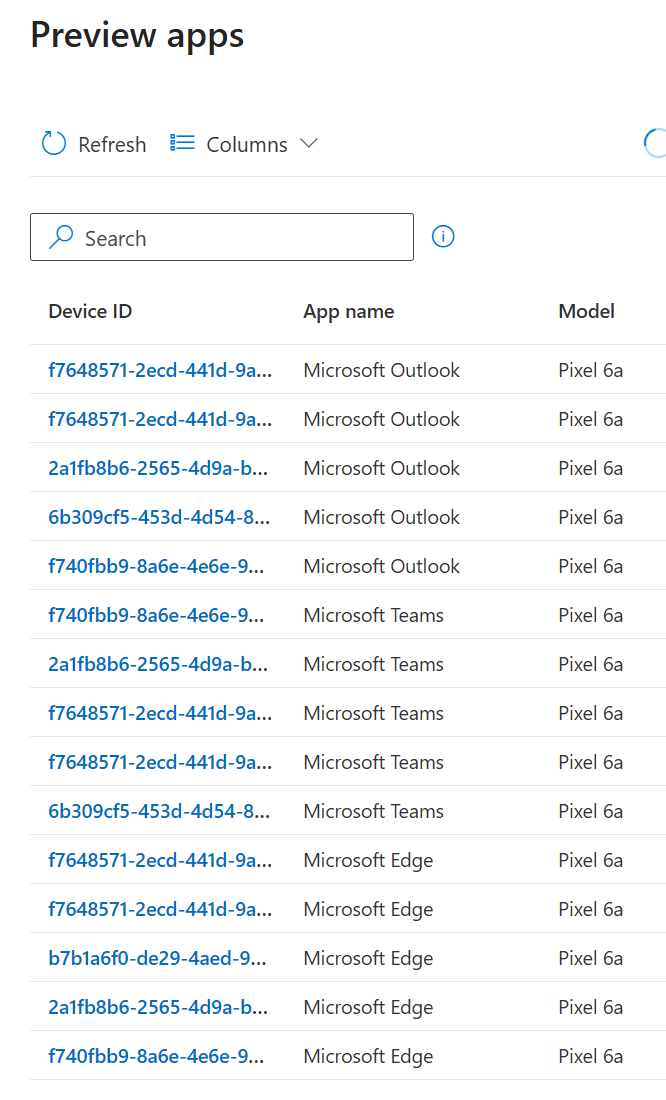Open 6b309cf5 device link for Microsoft Teams
This screenshot has width=666, height=1100.
pyautogui.click(x=159, y=812)
